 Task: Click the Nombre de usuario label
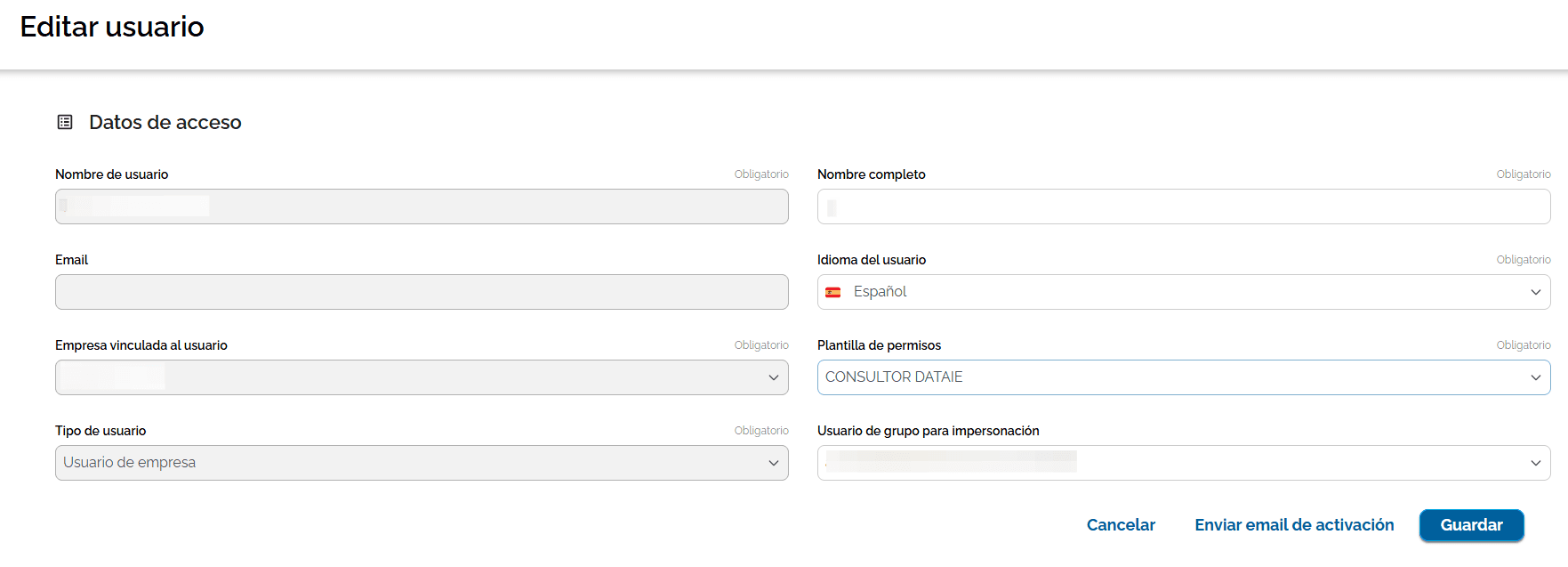(x=111, y=174)
